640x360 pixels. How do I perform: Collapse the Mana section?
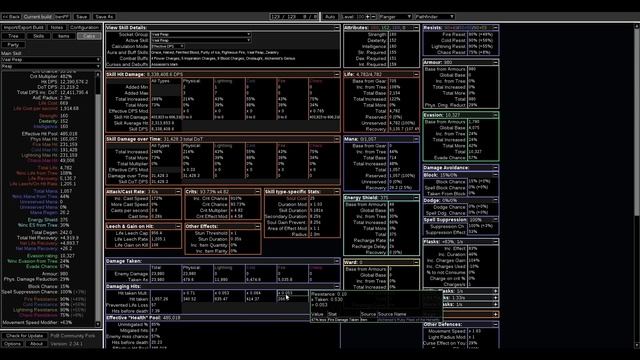tap(416, 139)
